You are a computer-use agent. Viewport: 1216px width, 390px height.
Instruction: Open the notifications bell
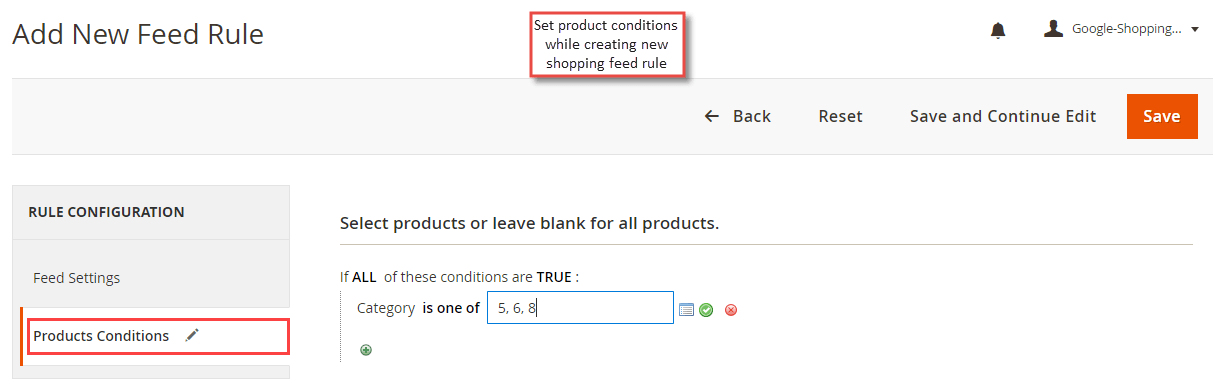[x=997, y=30]
